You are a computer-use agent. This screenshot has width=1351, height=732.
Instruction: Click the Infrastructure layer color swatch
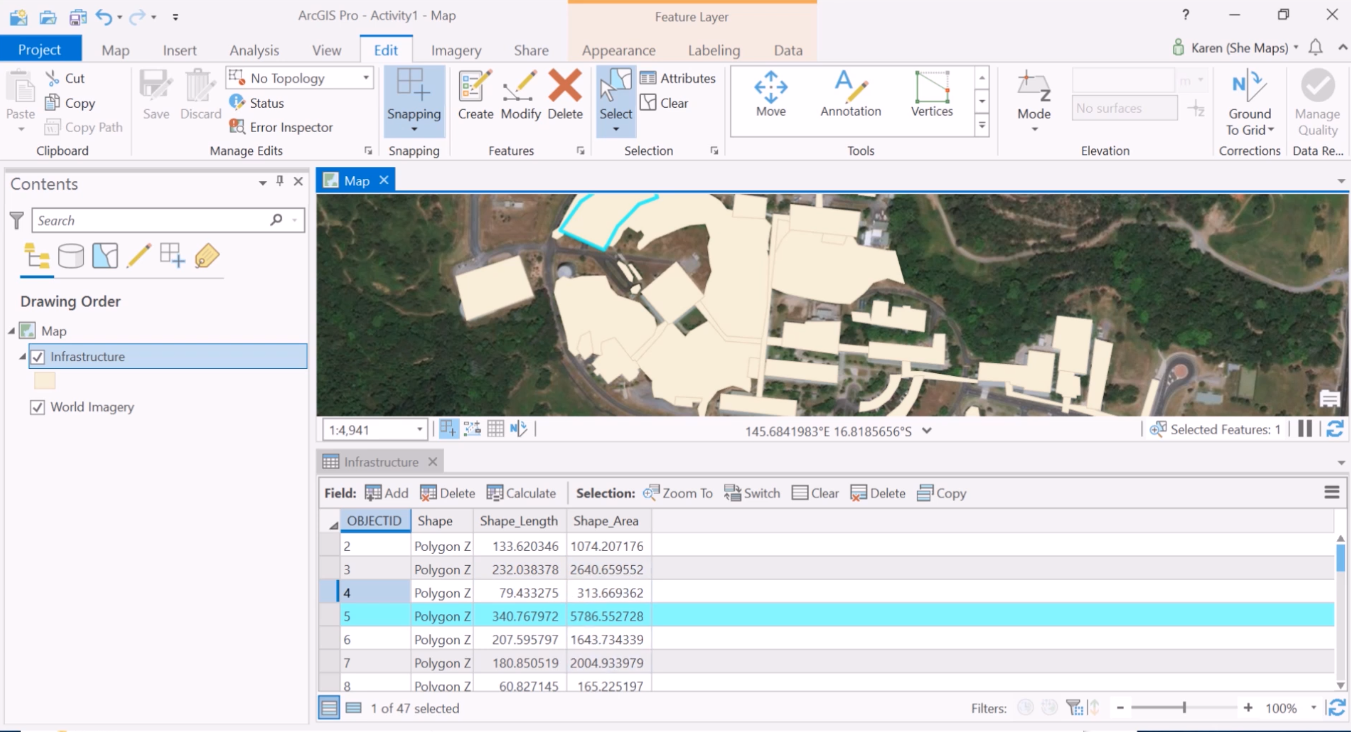[x=45, y=381]
